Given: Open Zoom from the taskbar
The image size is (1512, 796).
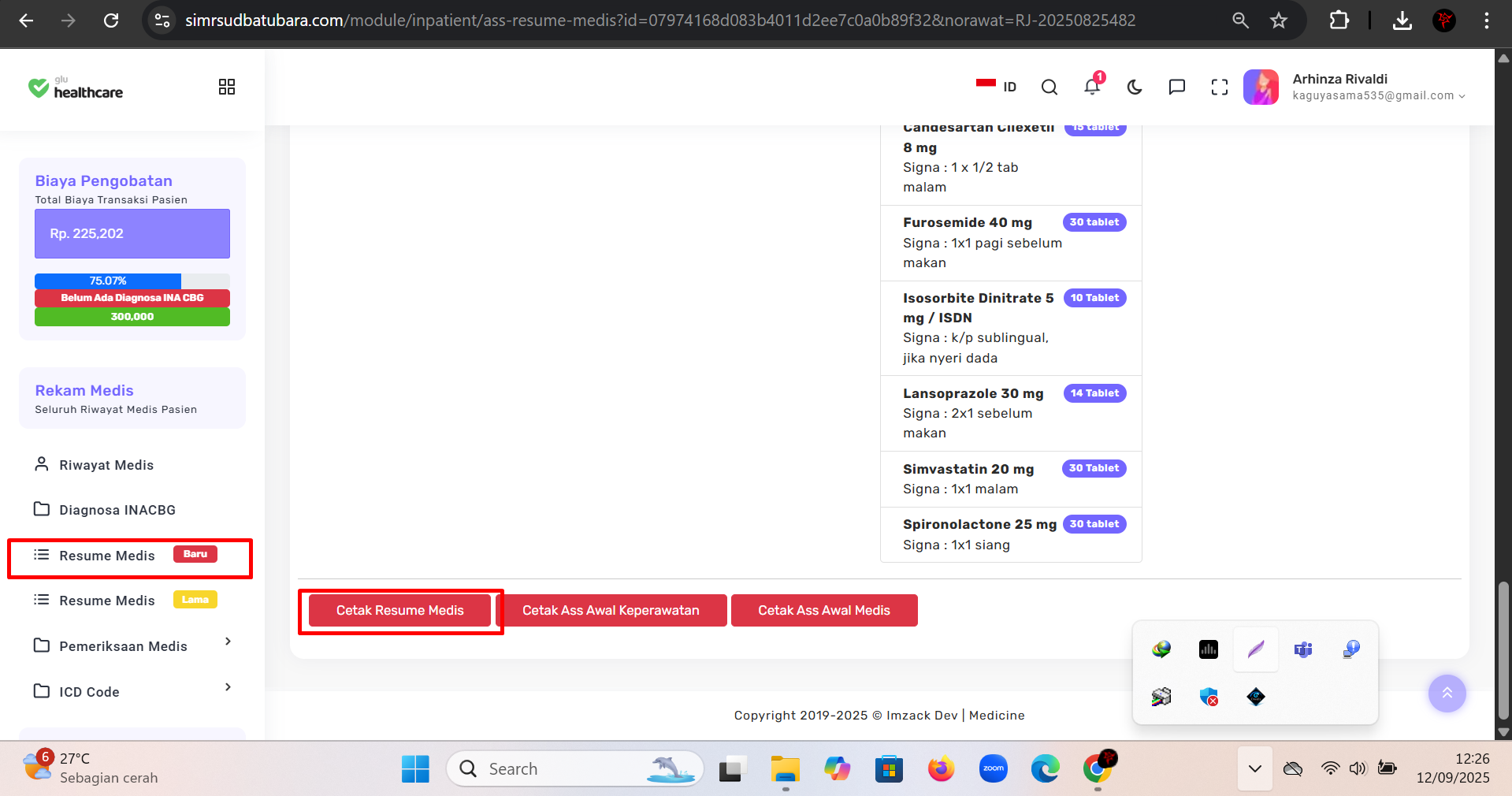Looking at the screenshot, I should [994, 768].
